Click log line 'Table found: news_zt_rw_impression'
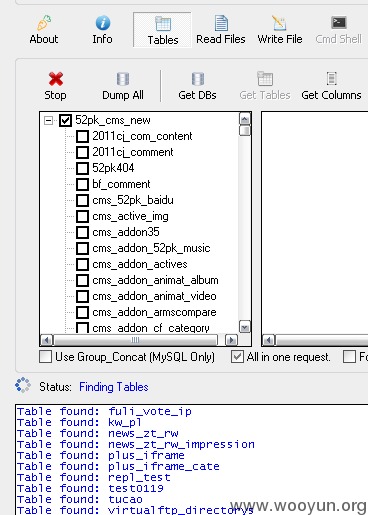 point(136,444)
